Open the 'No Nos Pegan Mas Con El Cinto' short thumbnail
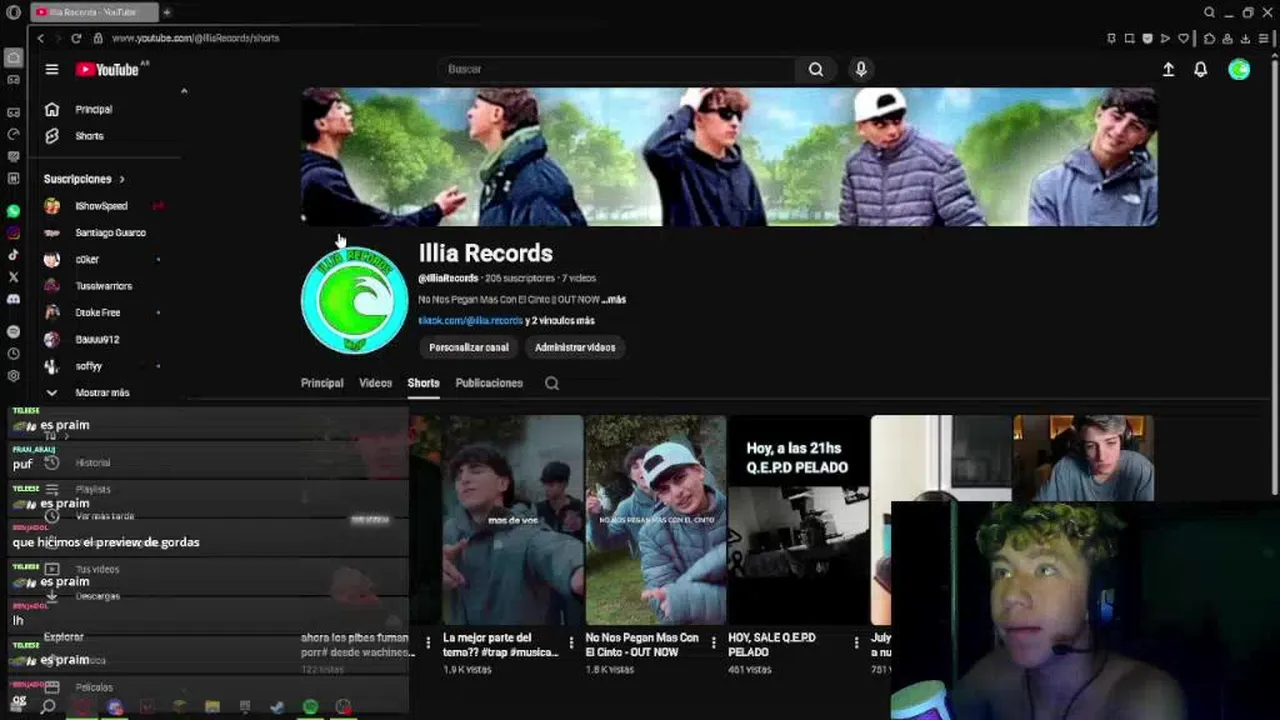The width and height of the screenshot is (1280, 720). pyautogui.click(x=656, y=520)
